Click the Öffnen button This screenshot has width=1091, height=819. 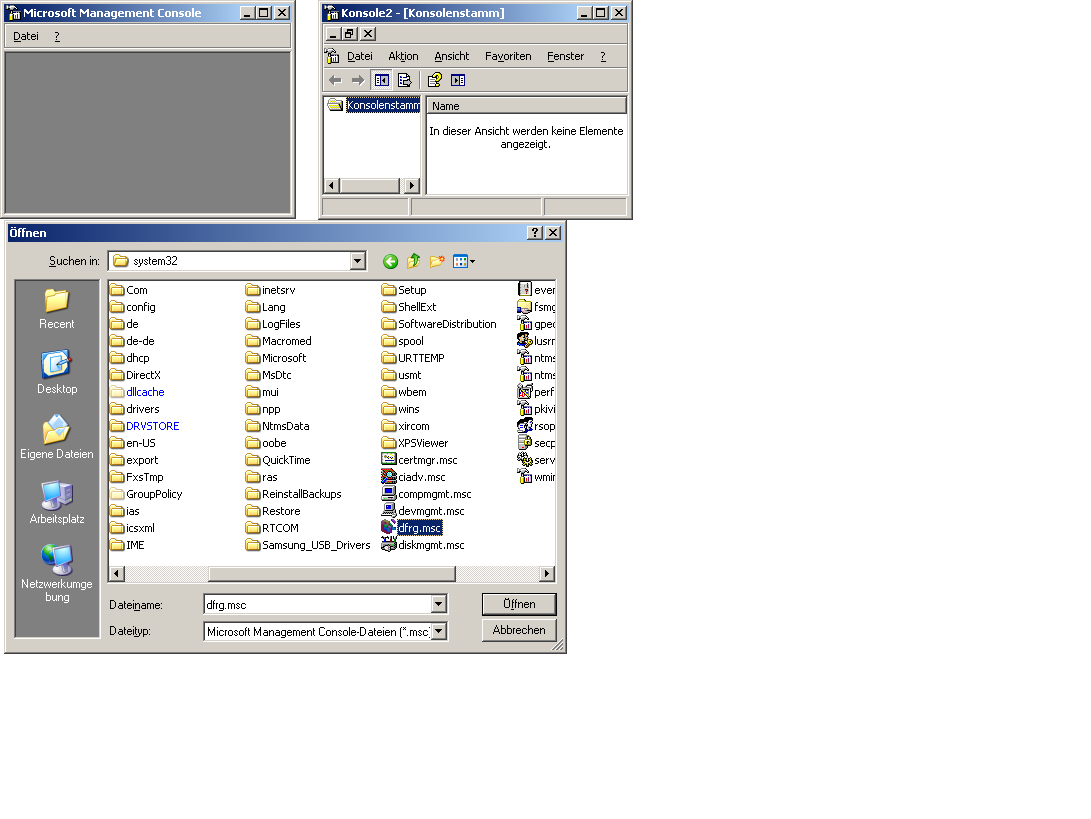(x=519, y=604)
